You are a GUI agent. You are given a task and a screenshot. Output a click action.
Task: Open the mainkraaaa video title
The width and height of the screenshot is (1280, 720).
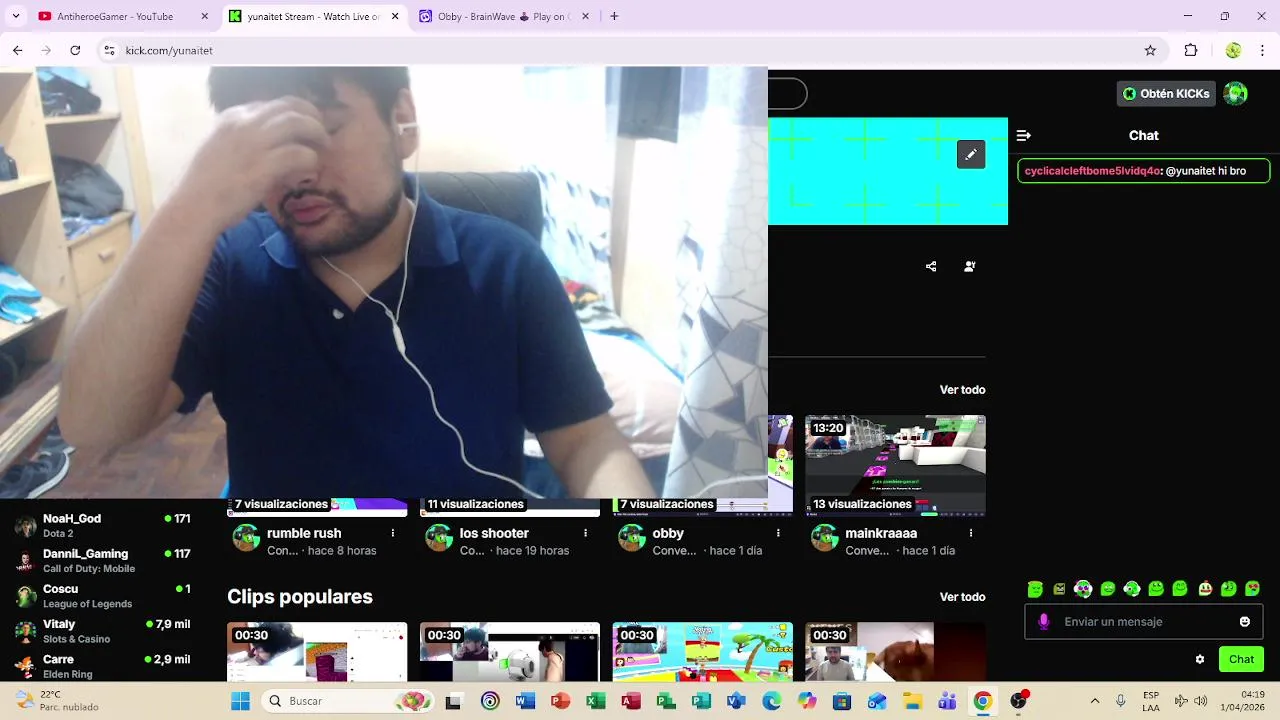(x=881, y=533)
